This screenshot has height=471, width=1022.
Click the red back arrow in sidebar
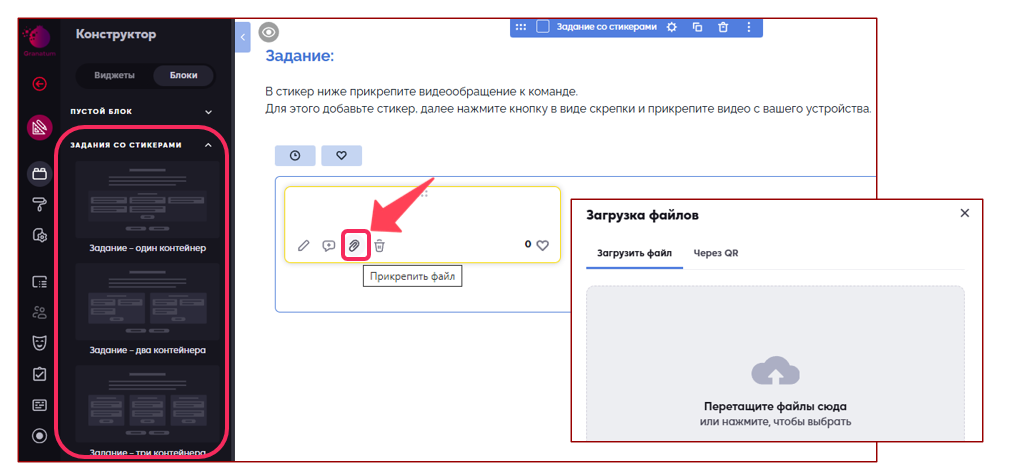pos(40,84)
